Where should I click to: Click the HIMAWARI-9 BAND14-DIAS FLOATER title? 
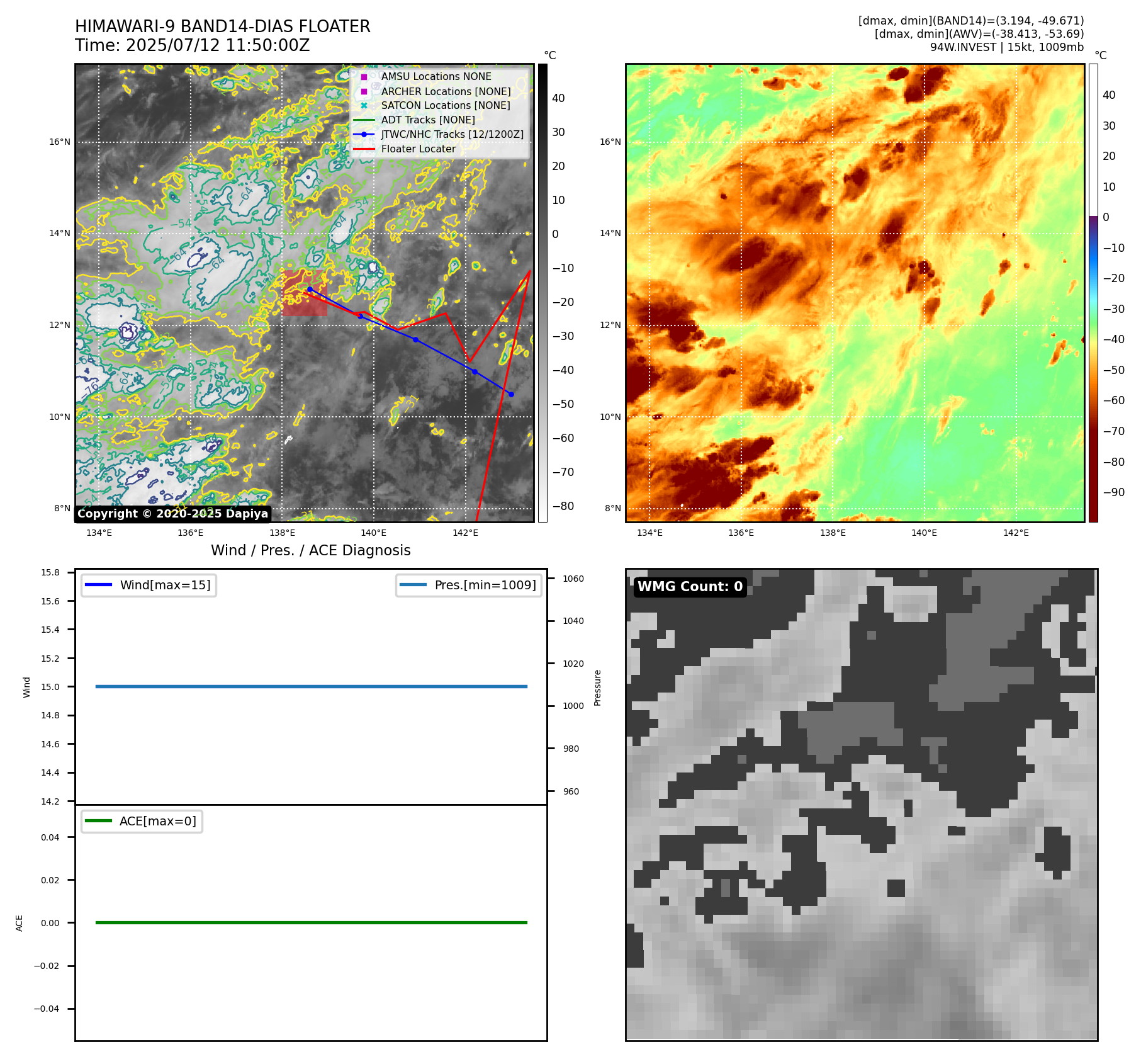tap(223, 26)
